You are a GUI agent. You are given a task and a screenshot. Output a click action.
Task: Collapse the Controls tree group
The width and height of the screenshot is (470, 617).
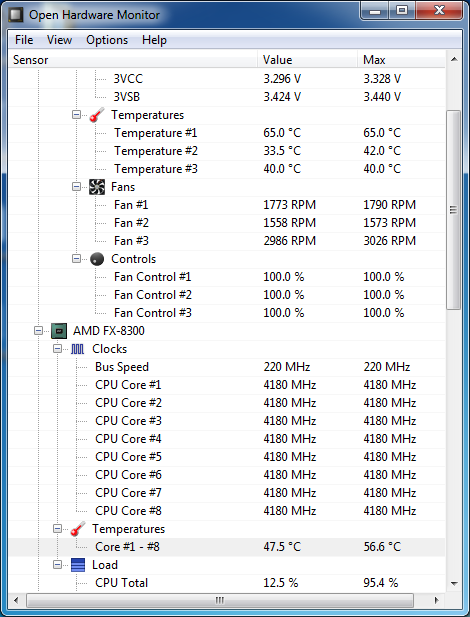(x=76, y=259)
